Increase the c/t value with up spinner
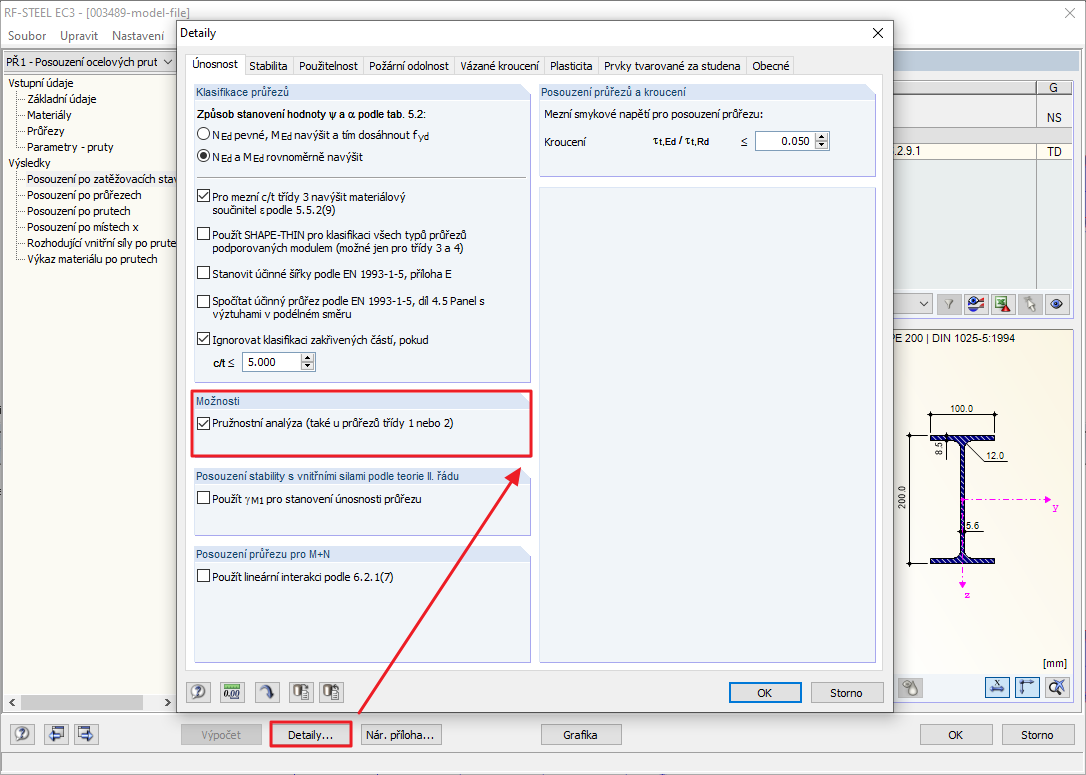Screen dimensions: 1086x775 pos(308,357)
